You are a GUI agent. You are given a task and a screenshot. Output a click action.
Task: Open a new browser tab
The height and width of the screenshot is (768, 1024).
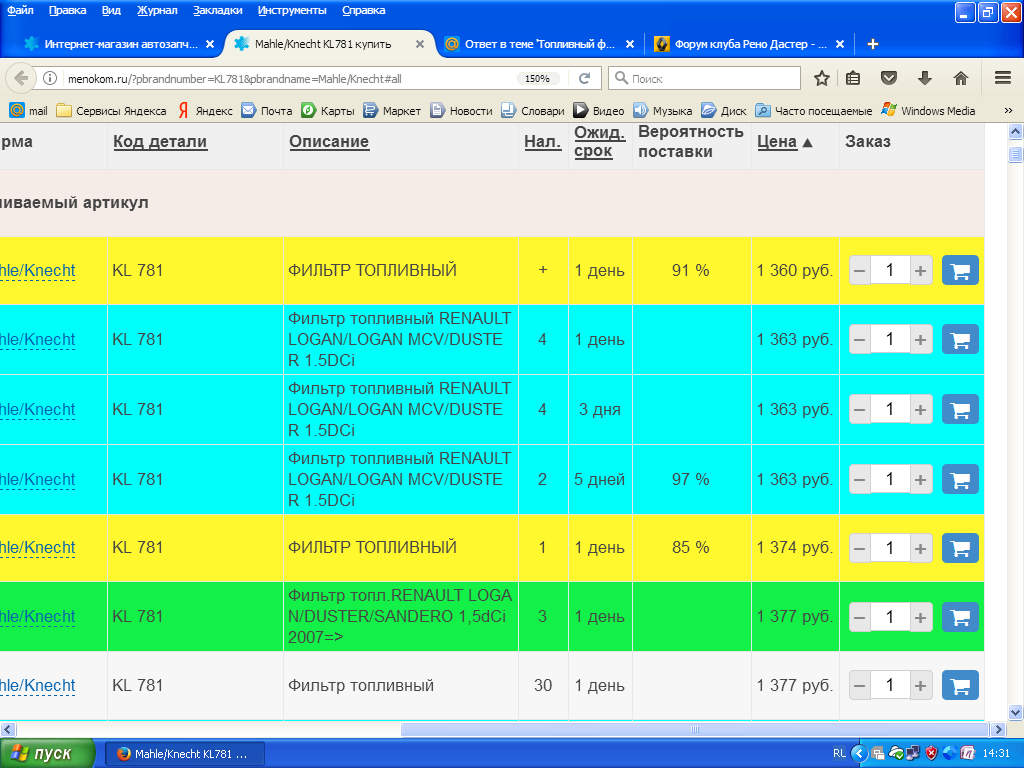click(x=872, y=44)
